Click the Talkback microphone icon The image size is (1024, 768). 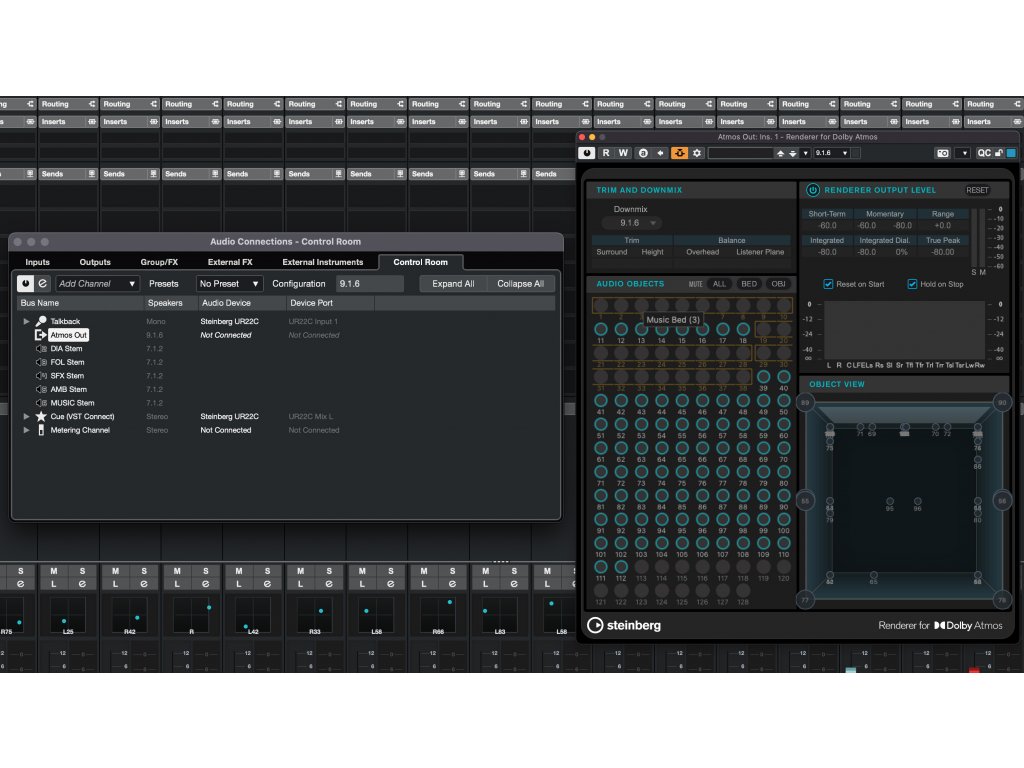41,321
